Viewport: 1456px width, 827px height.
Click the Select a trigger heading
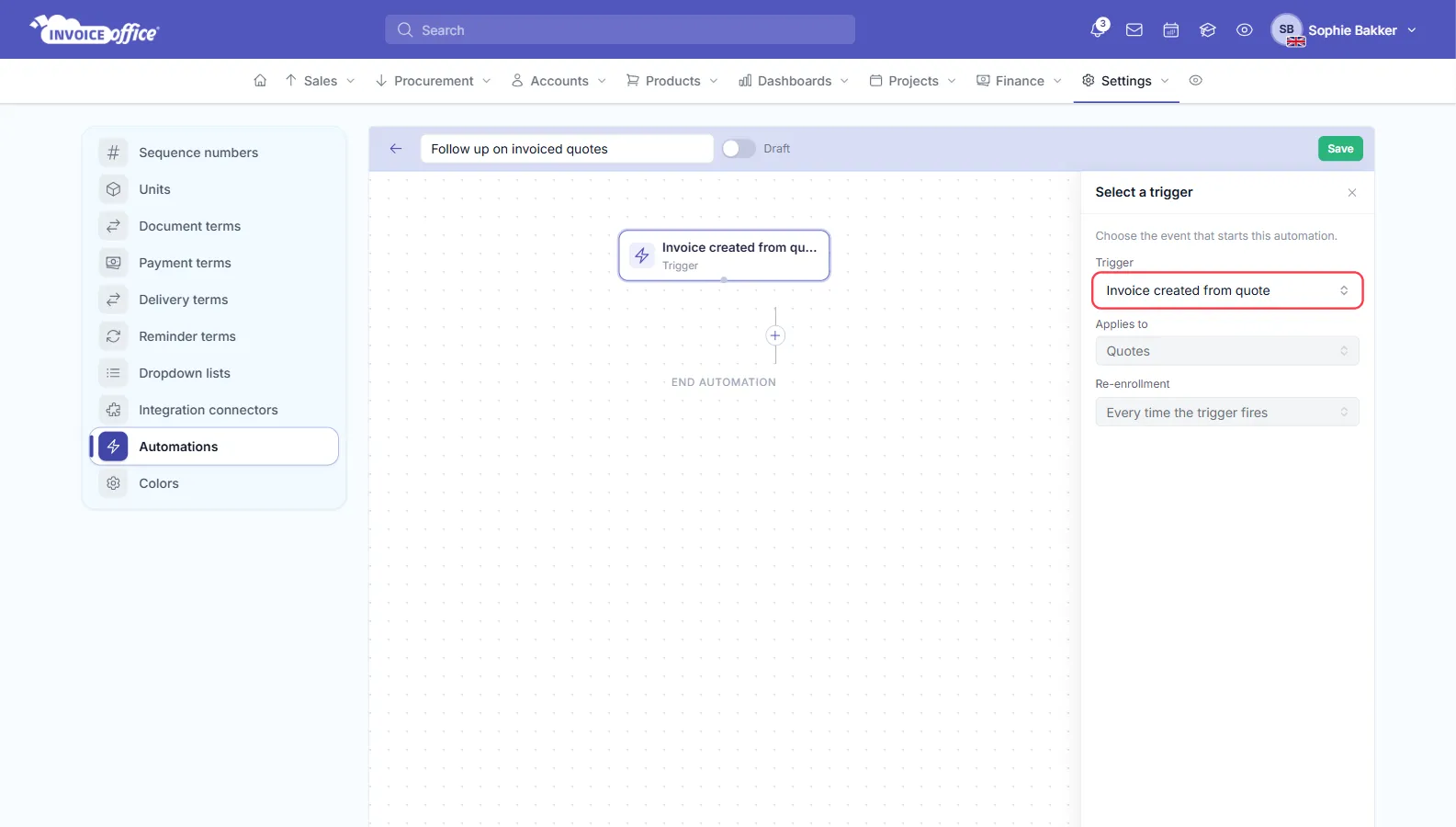pyautogui.click(x=1144, y=192)
